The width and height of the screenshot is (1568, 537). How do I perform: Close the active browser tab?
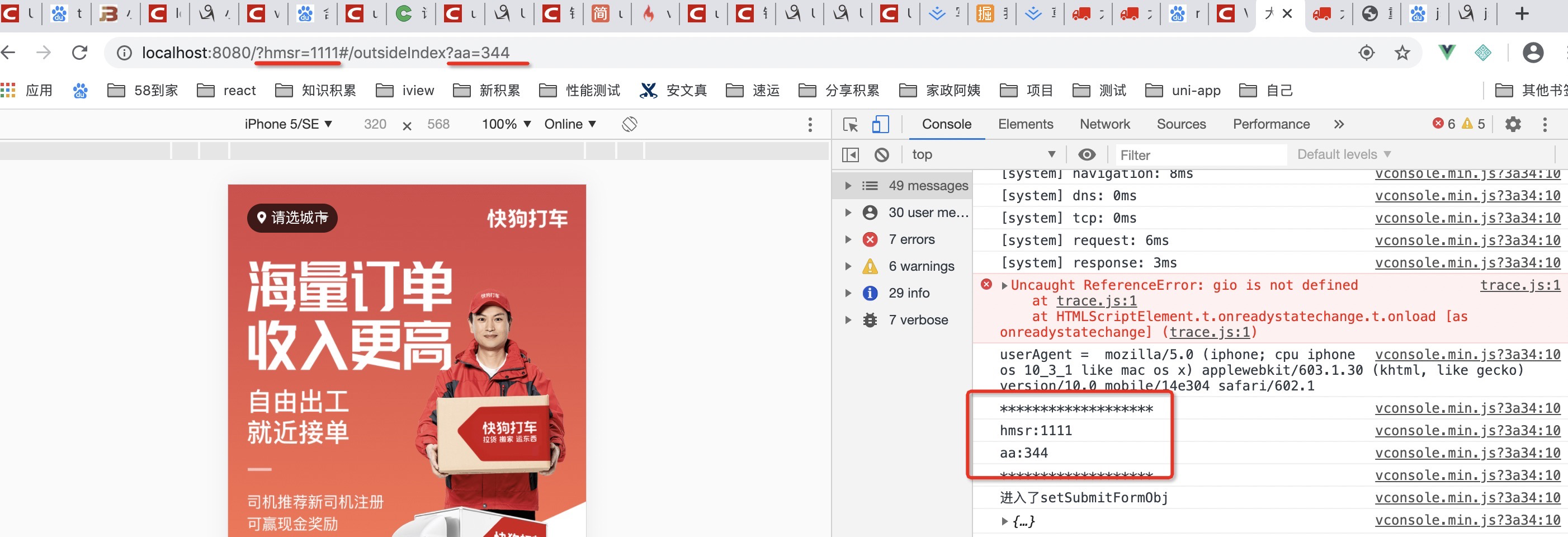1287,13
